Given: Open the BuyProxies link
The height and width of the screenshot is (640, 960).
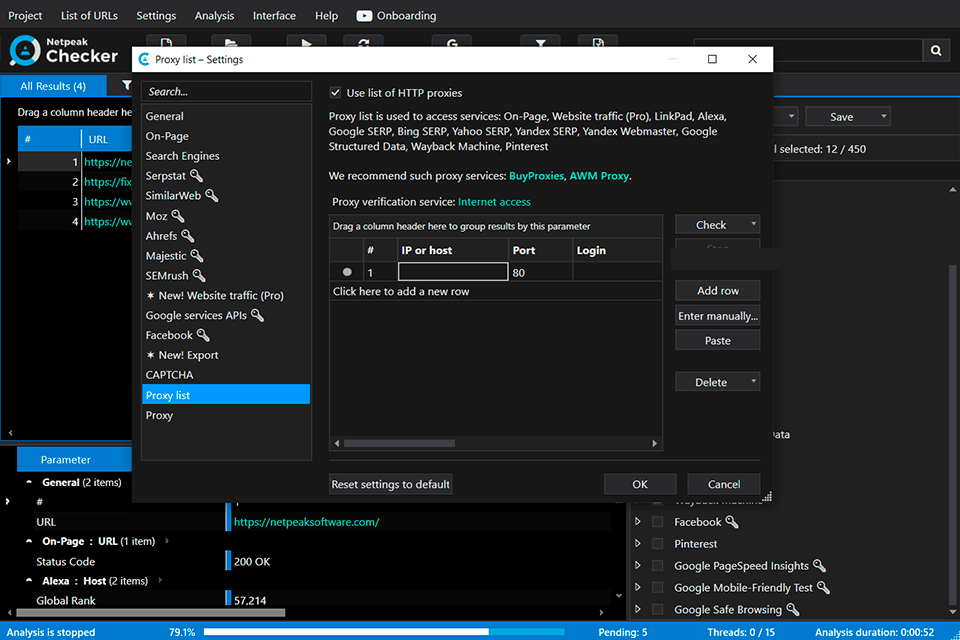Looking at the screenshot, I should pos(536,176).
